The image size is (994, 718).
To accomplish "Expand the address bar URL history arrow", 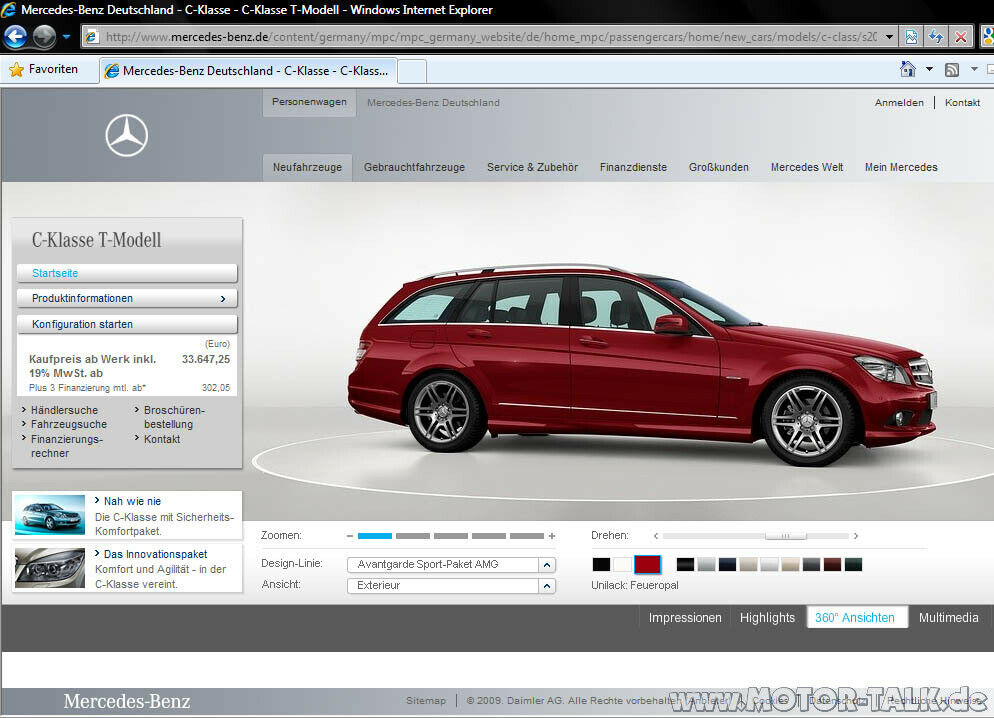I will coord(889,37).
